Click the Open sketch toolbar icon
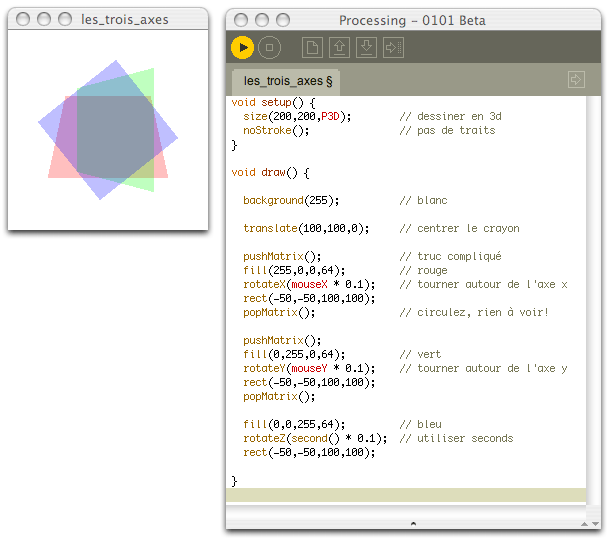This screenshot has width=612, height=545. (340, 47)
